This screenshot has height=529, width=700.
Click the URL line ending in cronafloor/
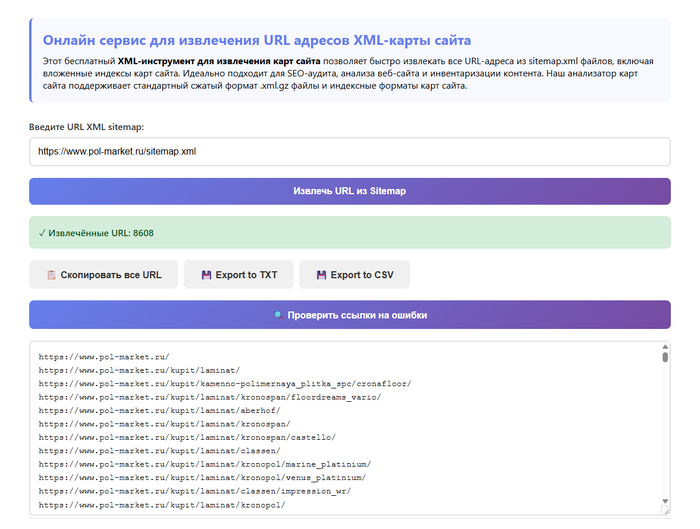[x=225, y=383]
